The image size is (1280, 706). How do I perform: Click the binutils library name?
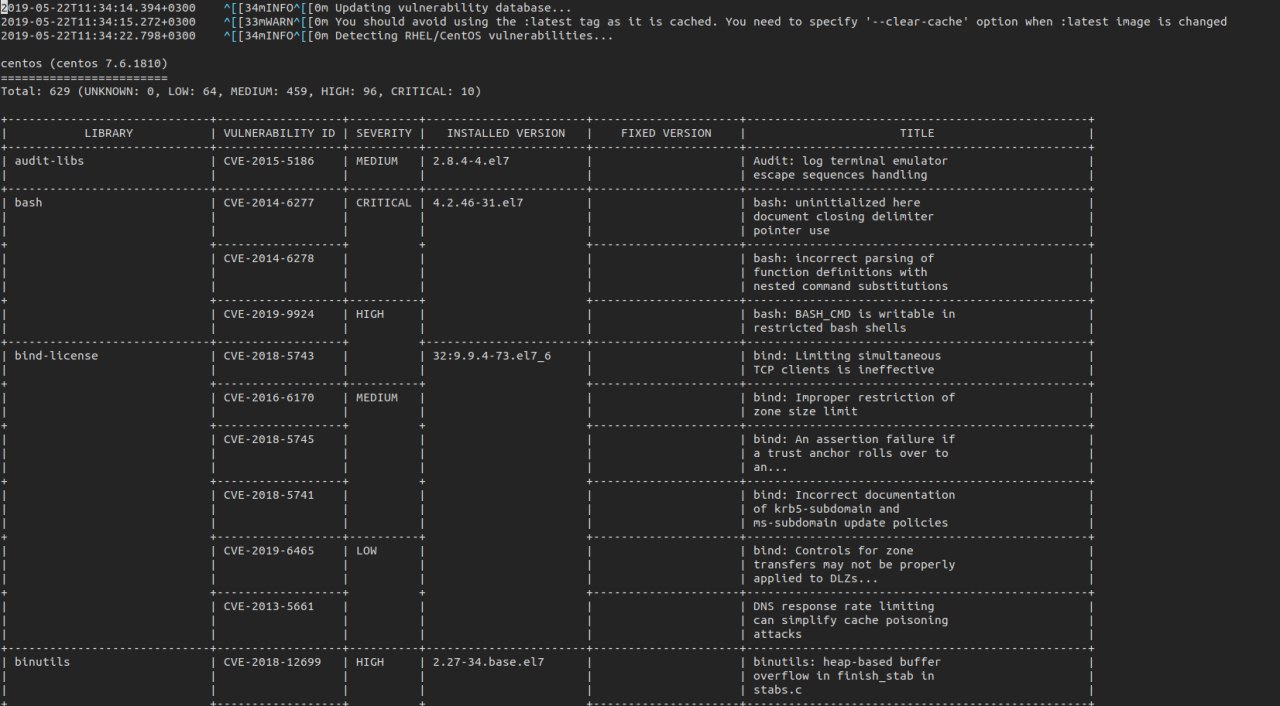point(42,662)
